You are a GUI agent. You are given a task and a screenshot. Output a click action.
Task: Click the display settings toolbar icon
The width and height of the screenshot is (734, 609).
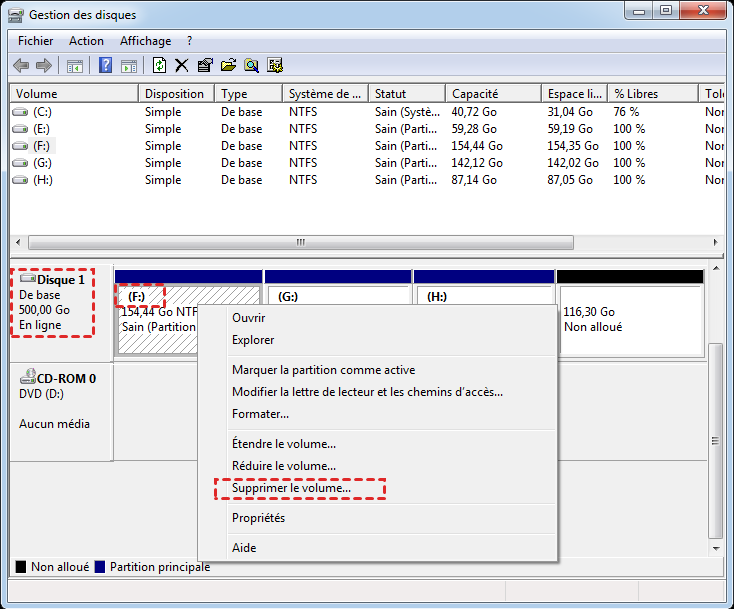(275, 65)
